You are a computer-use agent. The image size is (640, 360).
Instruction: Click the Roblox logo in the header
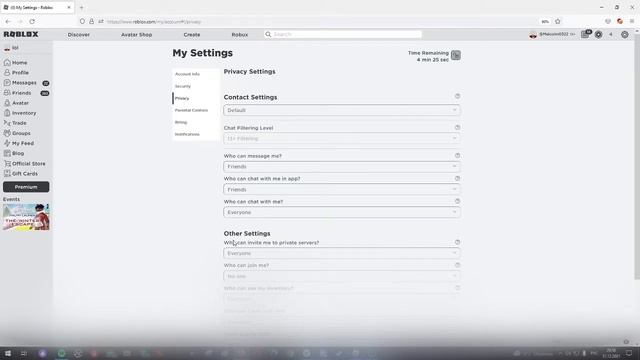21,34
